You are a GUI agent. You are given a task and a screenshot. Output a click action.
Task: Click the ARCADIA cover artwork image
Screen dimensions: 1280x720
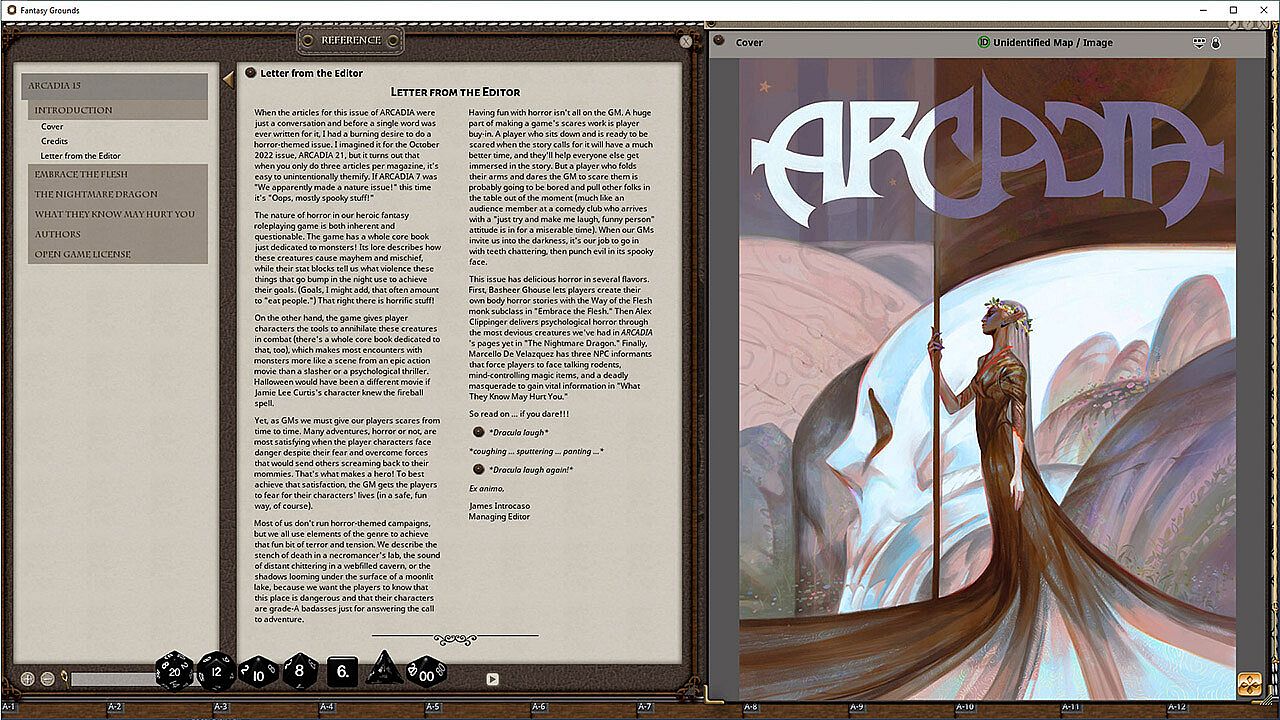pos(987,379)
